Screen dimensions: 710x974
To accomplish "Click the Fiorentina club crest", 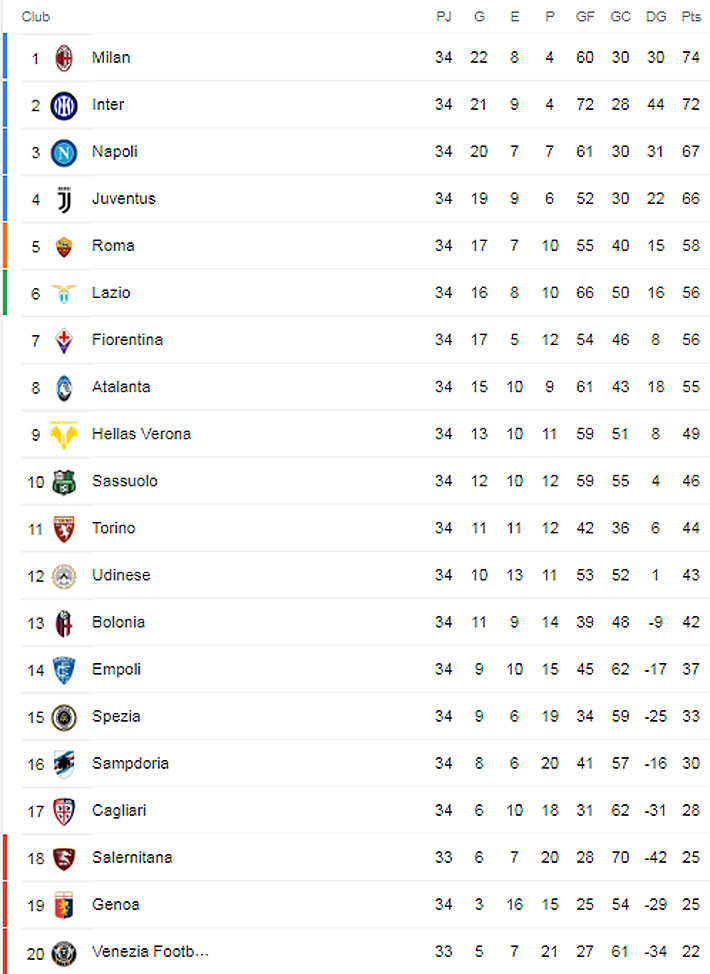I will point(64,340).
